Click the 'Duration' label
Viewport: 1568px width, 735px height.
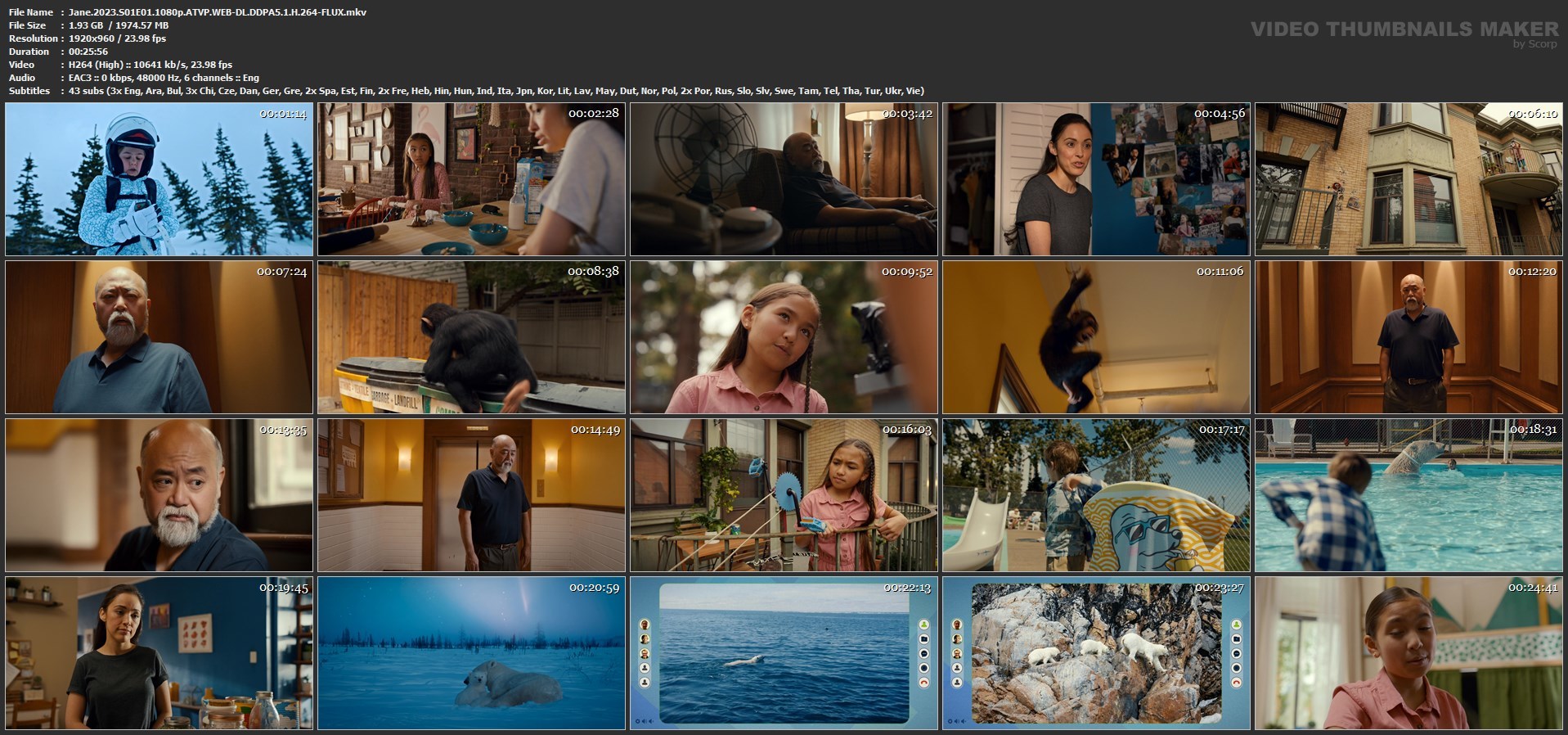click(x=29, y=52)
